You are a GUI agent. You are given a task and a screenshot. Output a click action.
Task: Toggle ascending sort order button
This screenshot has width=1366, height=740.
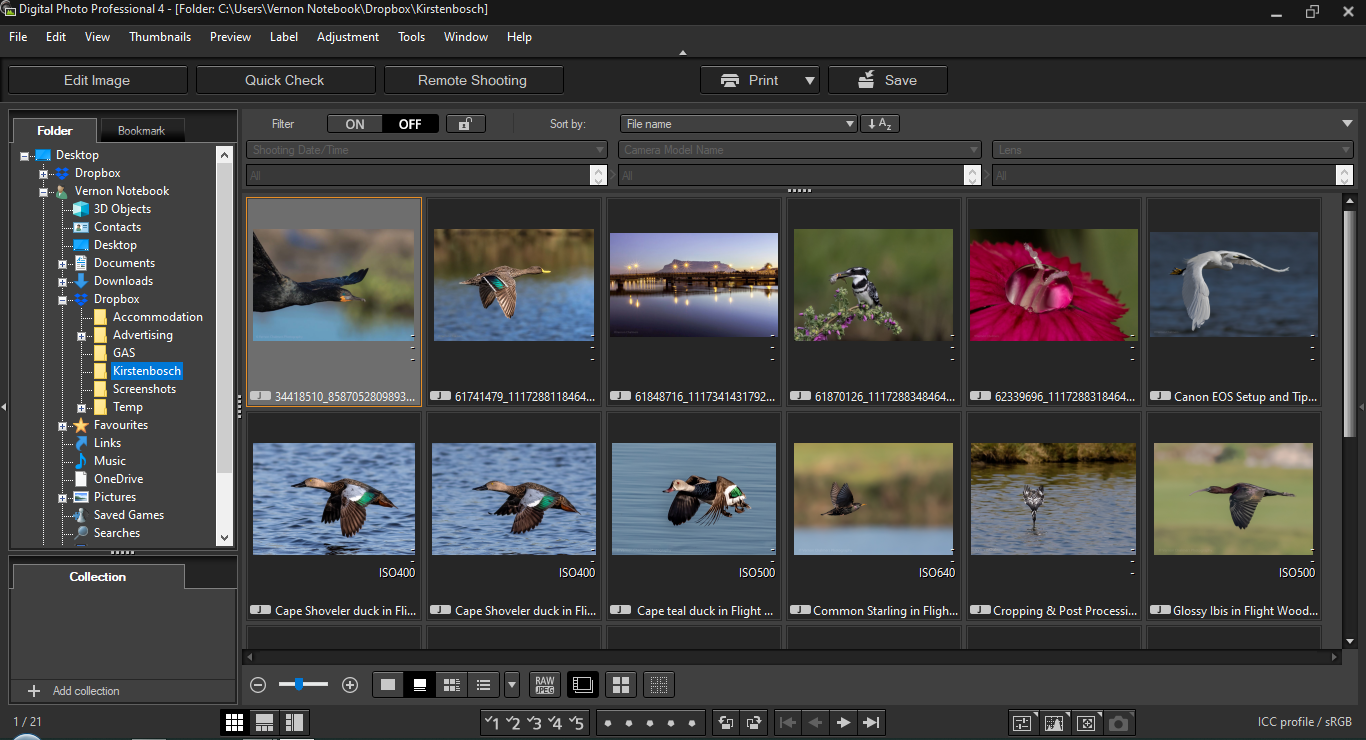coord(880,124)
